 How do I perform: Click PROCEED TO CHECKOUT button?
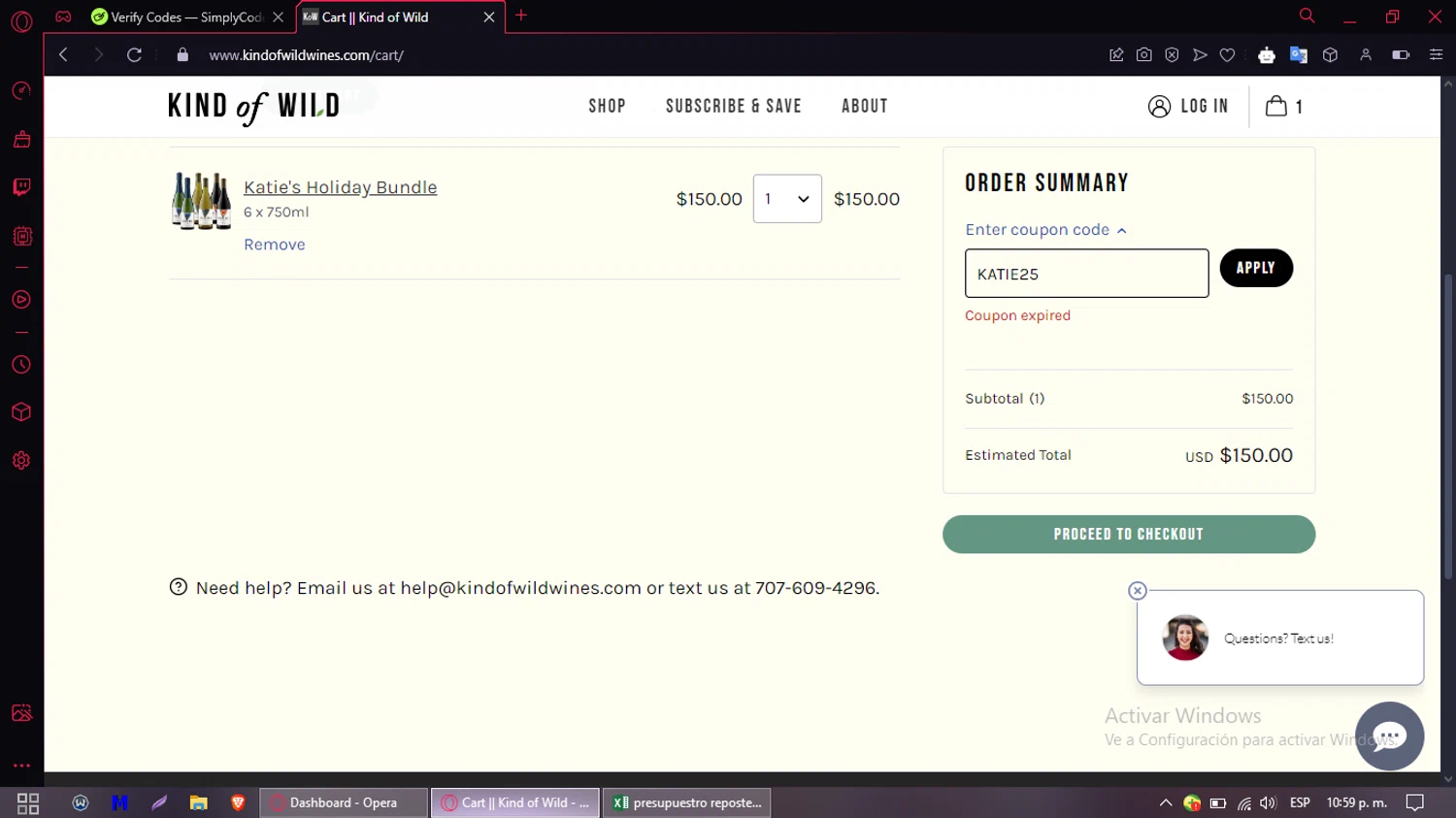[1129, 535]
